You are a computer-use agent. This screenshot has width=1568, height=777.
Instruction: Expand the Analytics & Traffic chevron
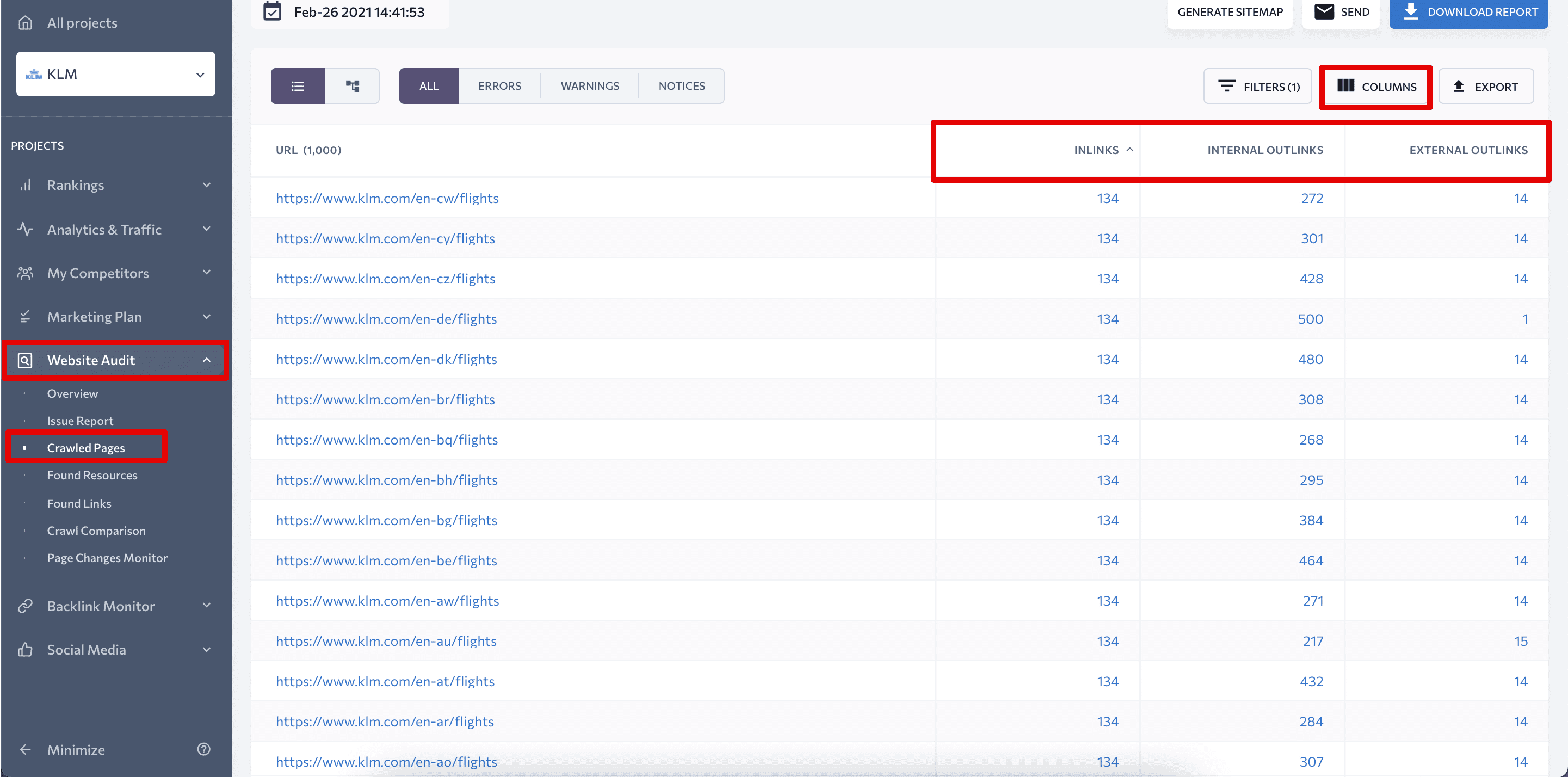coord(207,229)
